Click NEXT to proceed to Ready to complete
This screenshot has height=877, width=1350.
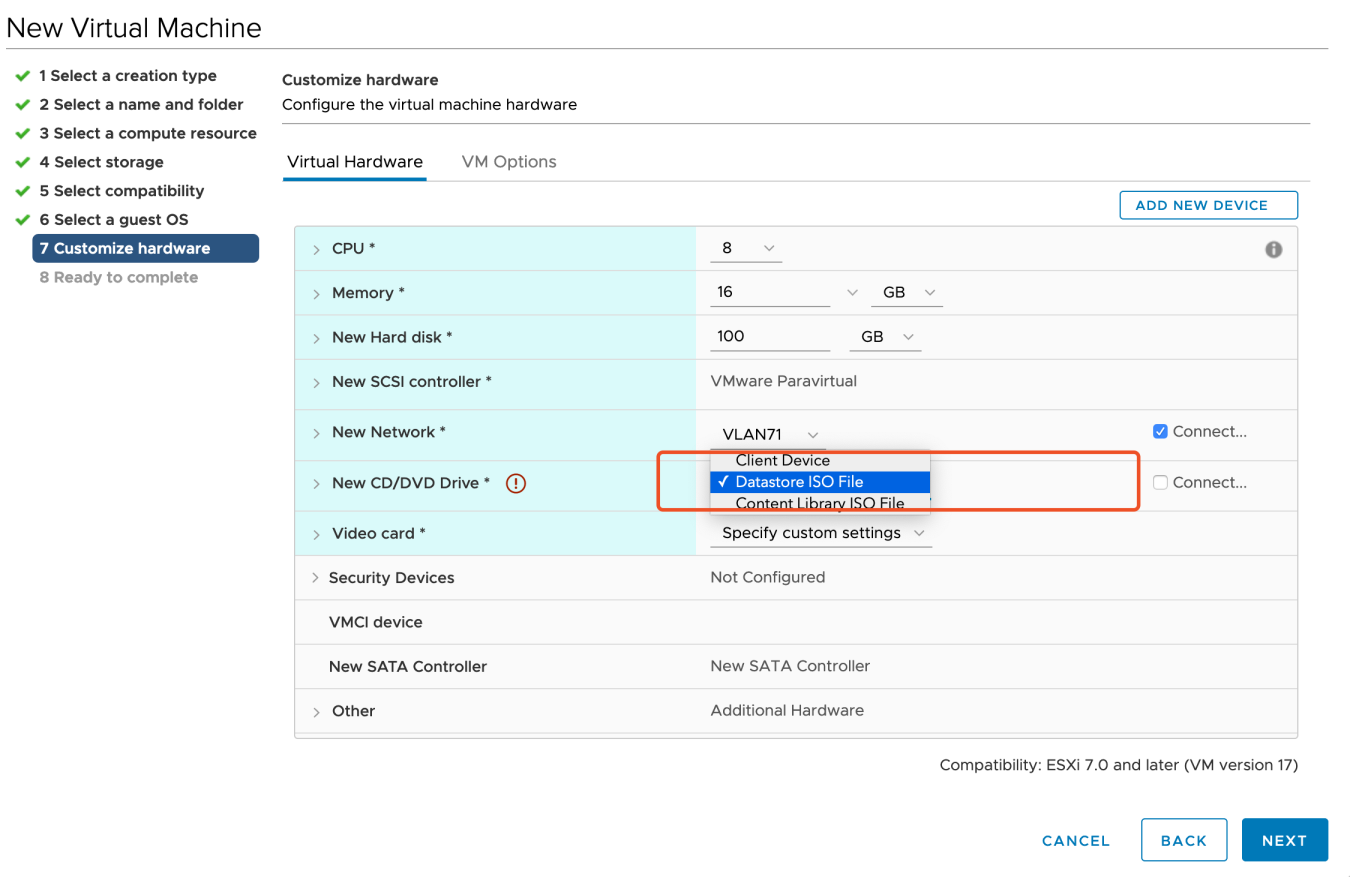(1284, 840)
